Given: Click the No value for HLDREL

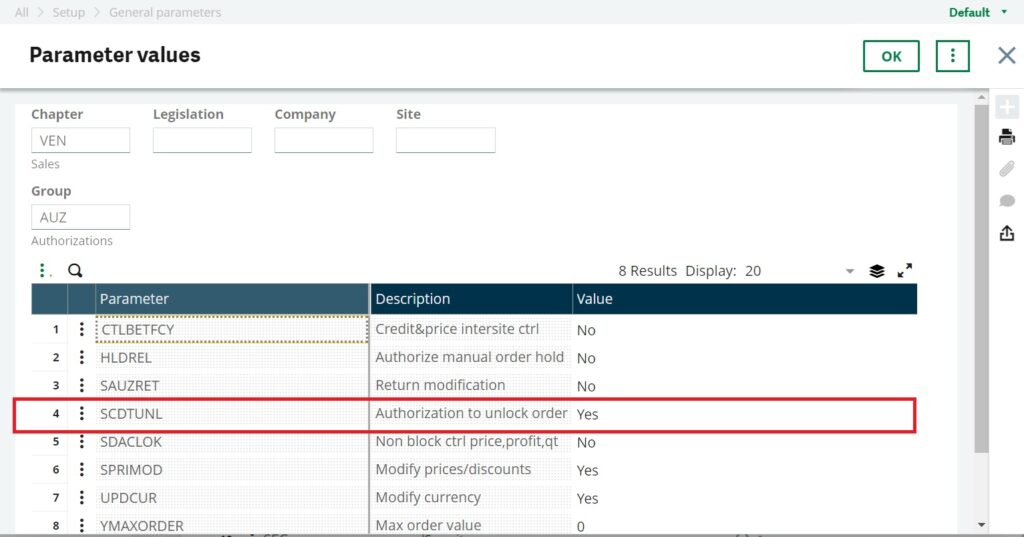Looking at the screenshot, I should pyautogui.click(x=586, y=358).
